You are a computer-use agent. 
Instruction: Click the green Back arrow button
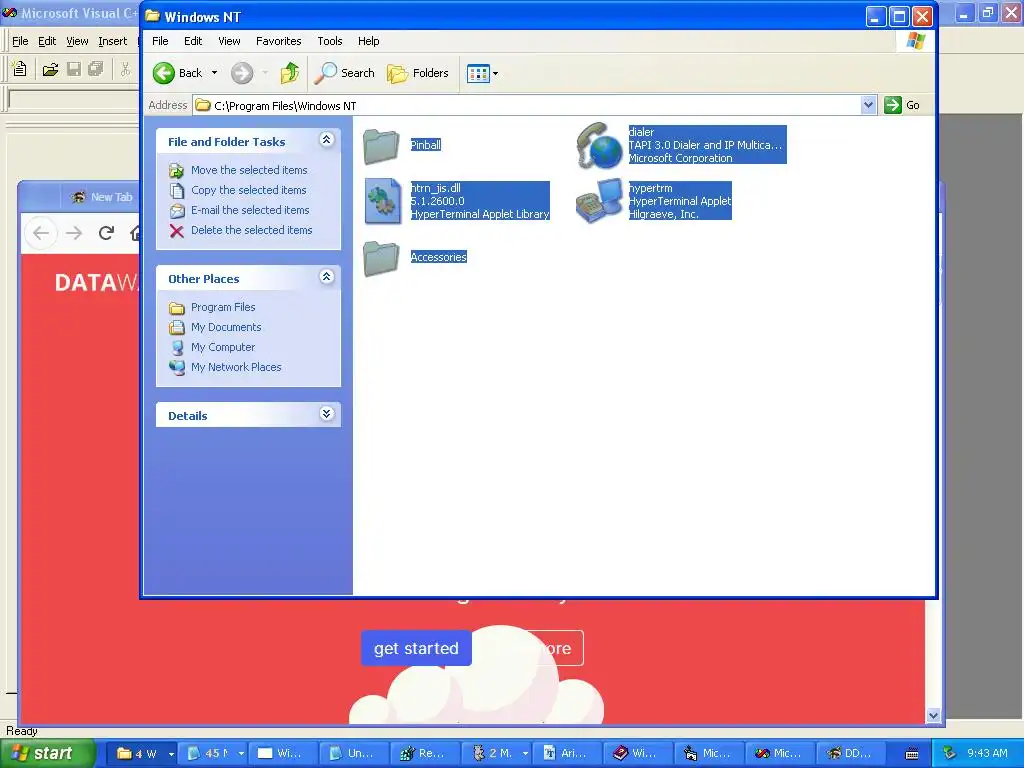point(164,73)
